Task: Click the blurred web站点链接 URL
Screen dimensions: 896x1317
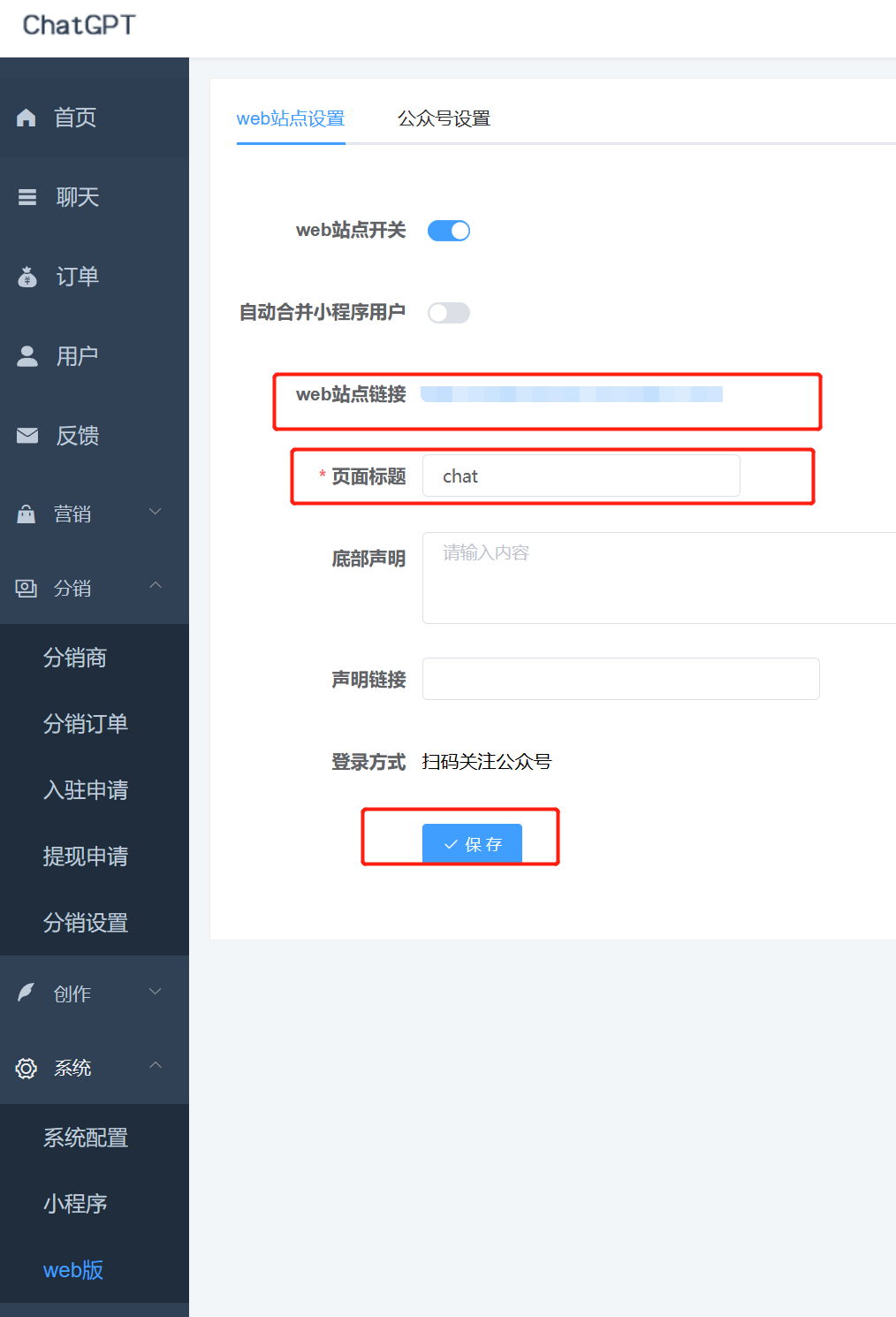Action: pos(572,394)
